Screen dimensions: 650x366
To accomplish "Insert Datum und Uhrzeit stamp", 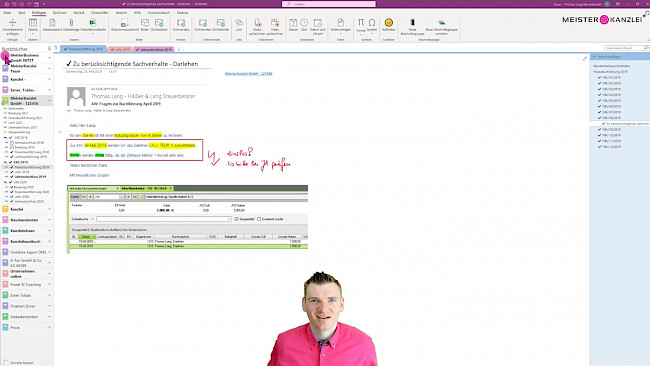I will click(318, 27).
